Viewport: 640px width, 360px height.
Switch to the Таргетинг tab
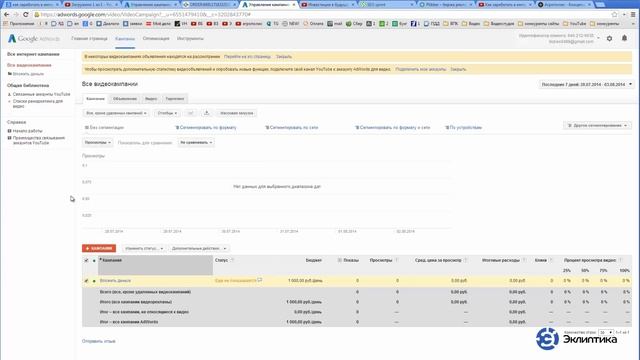(x=175, y=99)
